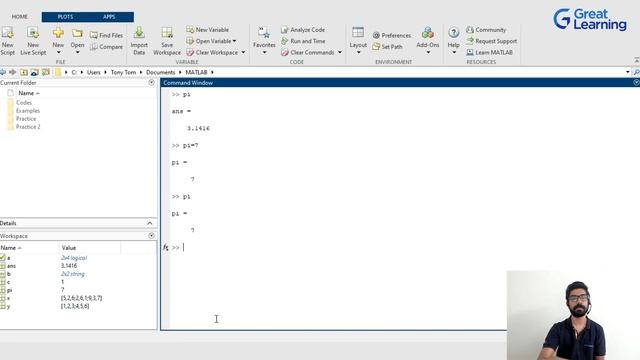Click Analyze Code
The height and width of the screenshot is (360, 640).
tap(303, 30)
